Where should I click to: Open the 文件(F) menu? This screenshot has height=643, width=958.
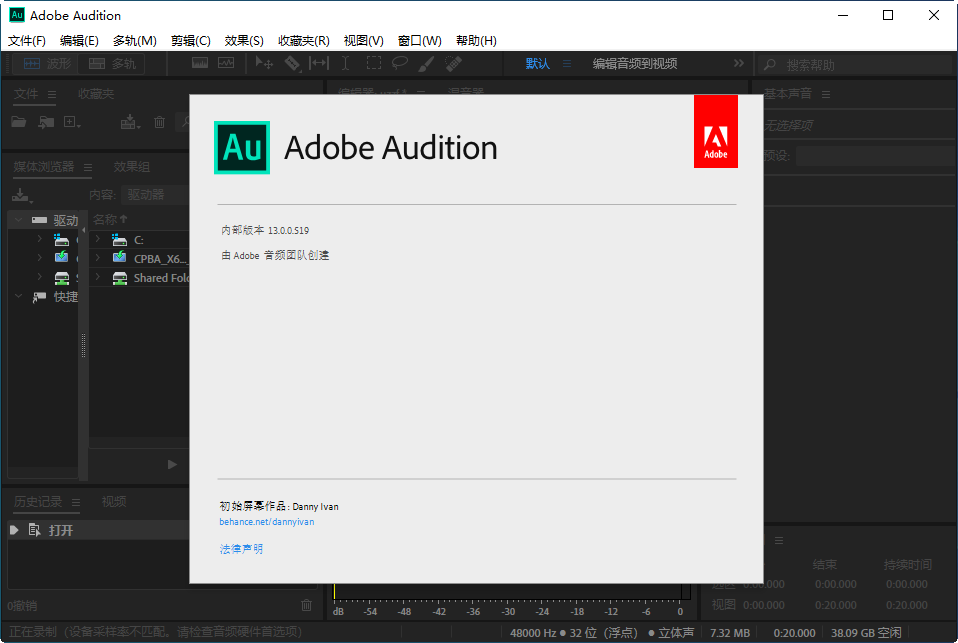pyautogui.click(x=26, y=41)
